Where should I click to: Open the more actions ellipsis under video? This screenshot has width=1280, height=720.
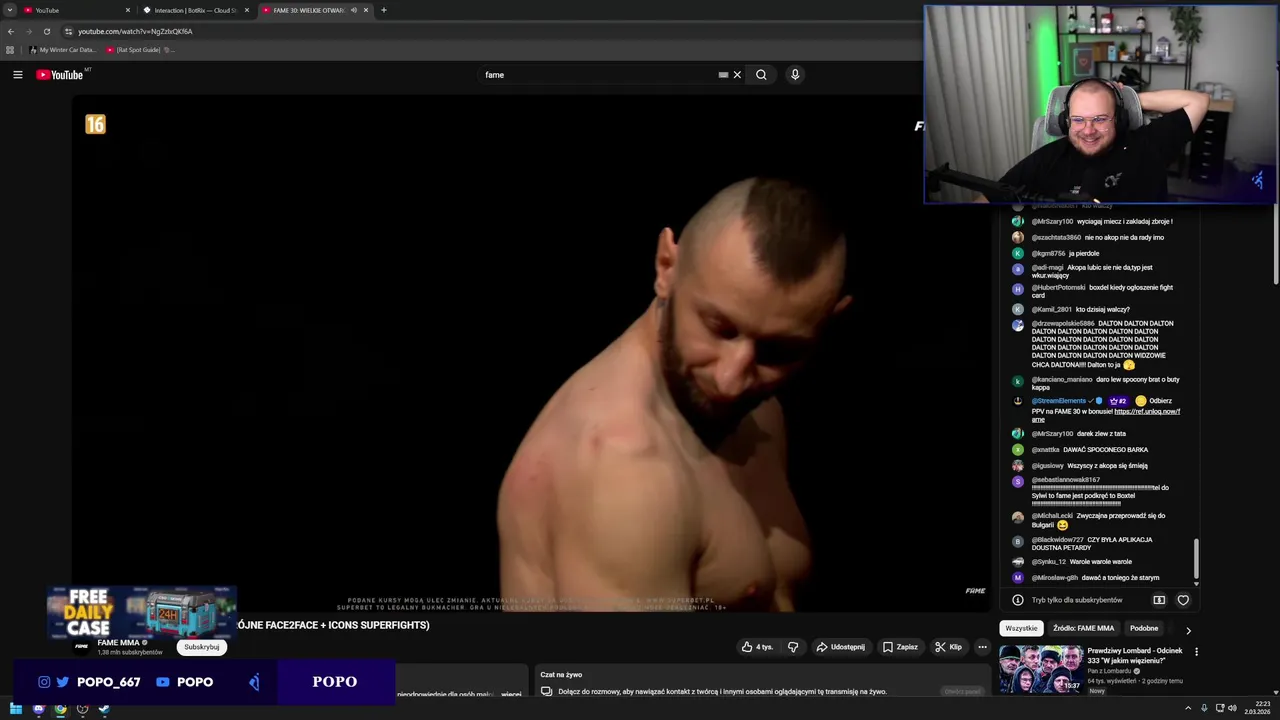982,647
